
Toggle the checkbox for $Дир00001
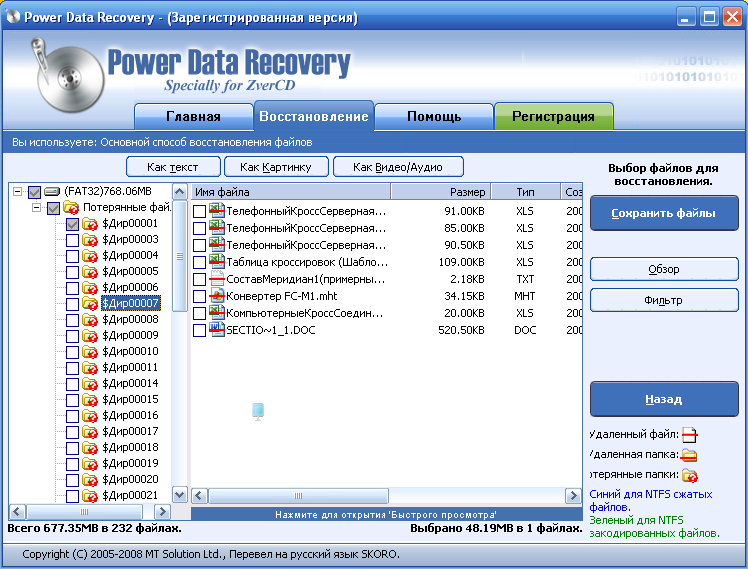(x=72, y=224)
